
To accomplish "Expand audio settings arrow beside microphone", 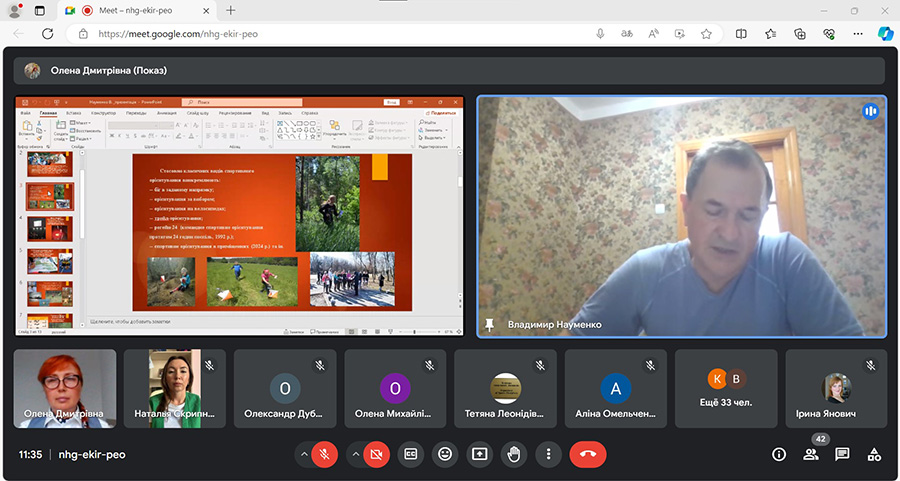I will 303,454.
